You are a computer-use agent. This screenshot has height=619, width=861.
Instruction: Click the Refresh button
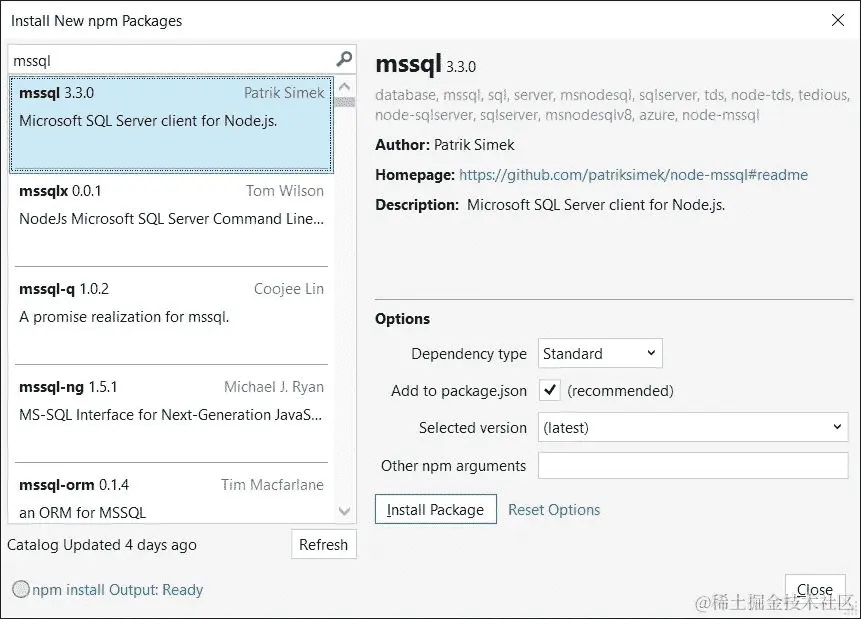pyautogui.click(x=323, y=544)
